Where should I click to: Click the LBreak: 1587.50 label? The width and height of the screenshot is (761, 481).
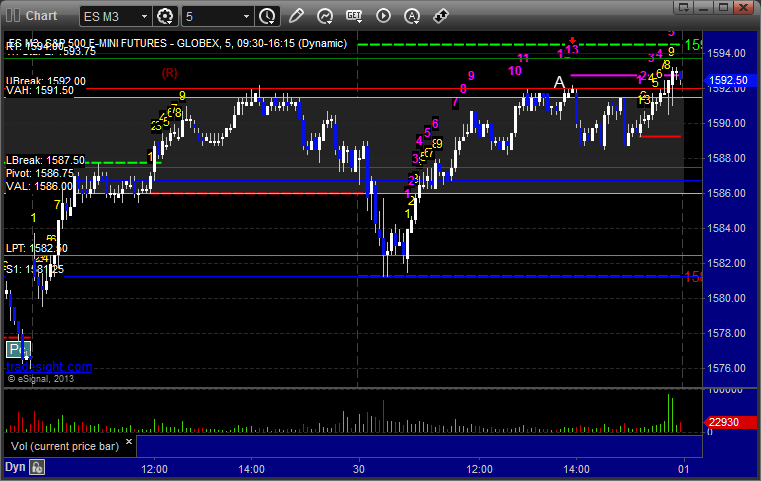[x=45, y=160]
